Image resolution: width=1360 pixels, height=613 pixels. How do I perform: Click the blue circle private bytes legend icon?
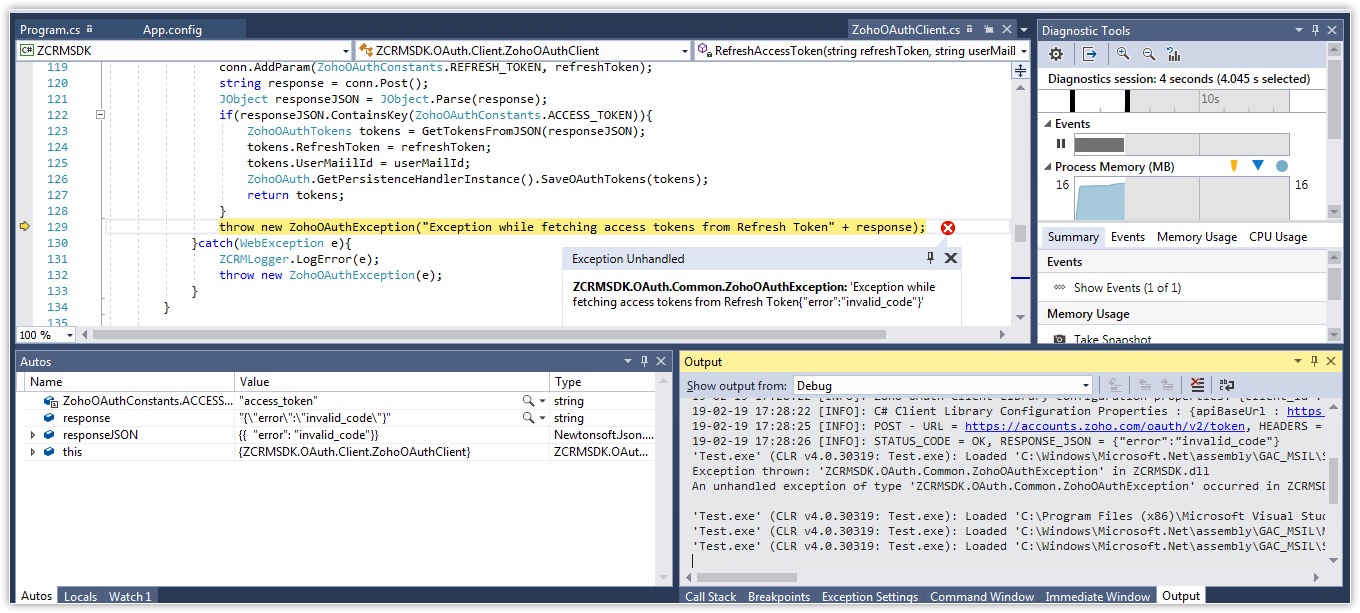[x=1282, y=166]
